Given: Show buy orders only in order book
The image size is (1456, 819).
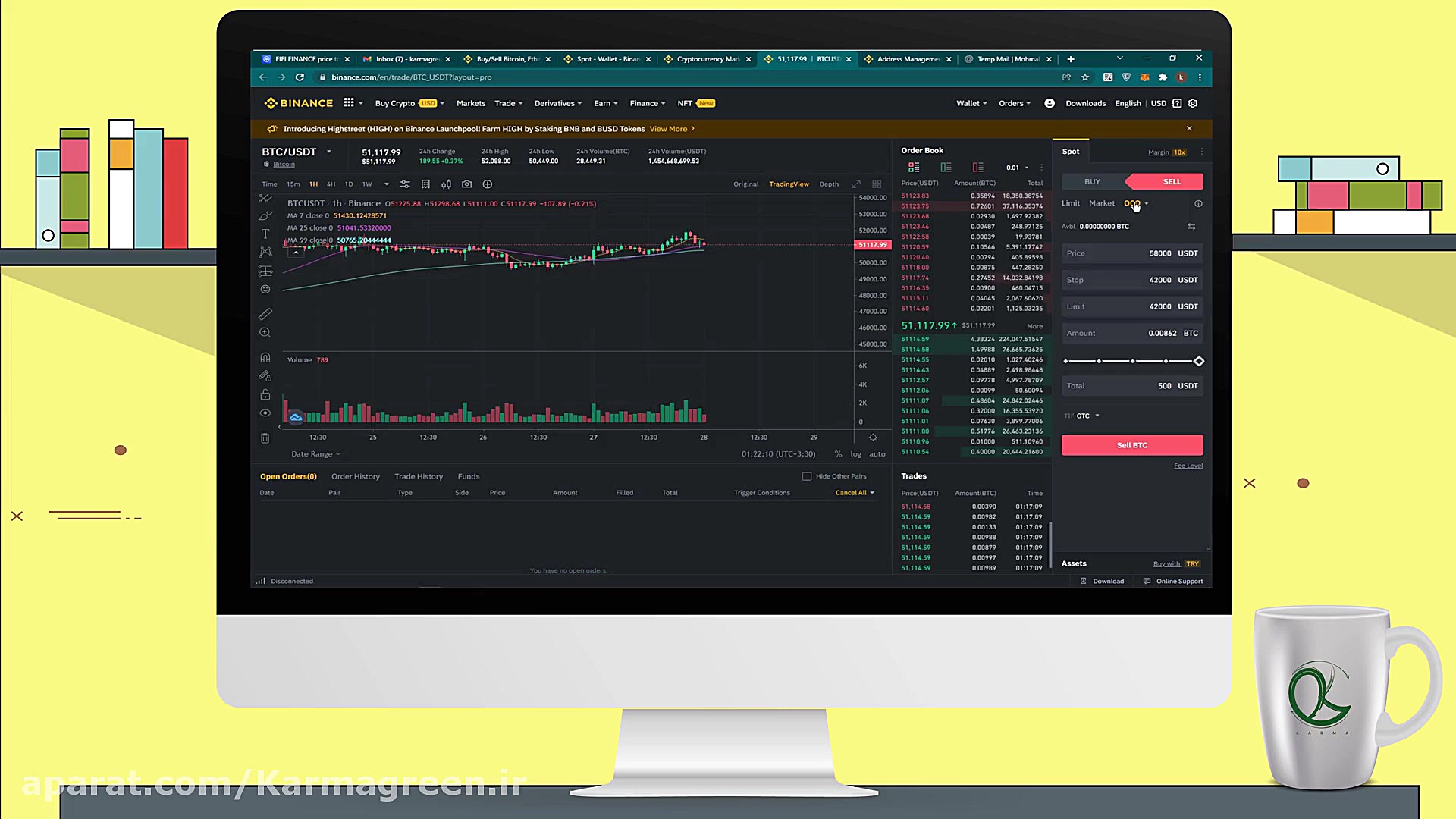Looking at the screenshot, I should [x=946, y=168].
